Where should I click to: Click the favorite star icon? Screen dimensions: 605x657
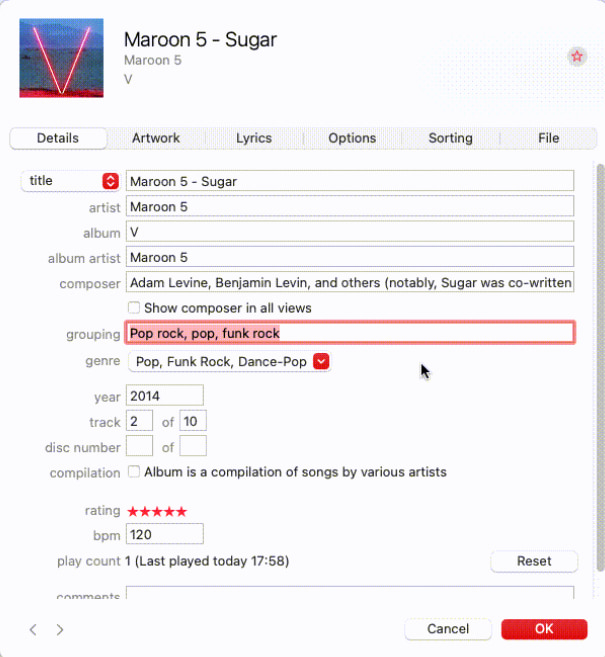(x=577, y=56)
